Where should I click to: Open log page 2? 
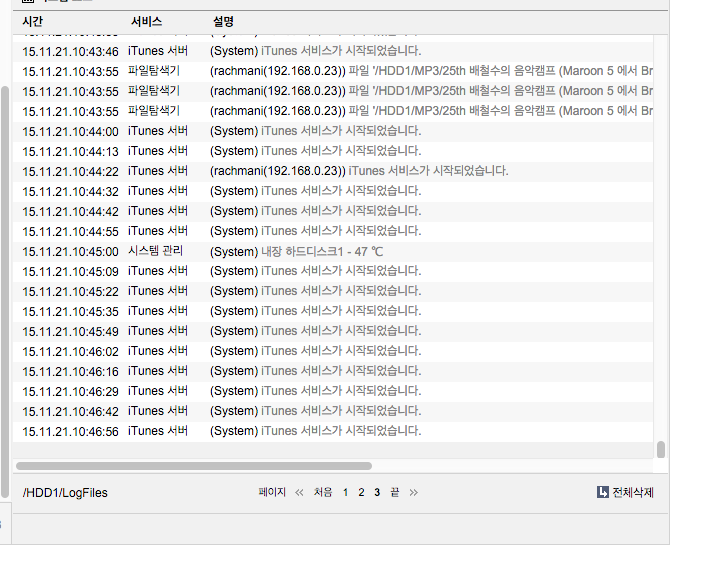point(361,493)
